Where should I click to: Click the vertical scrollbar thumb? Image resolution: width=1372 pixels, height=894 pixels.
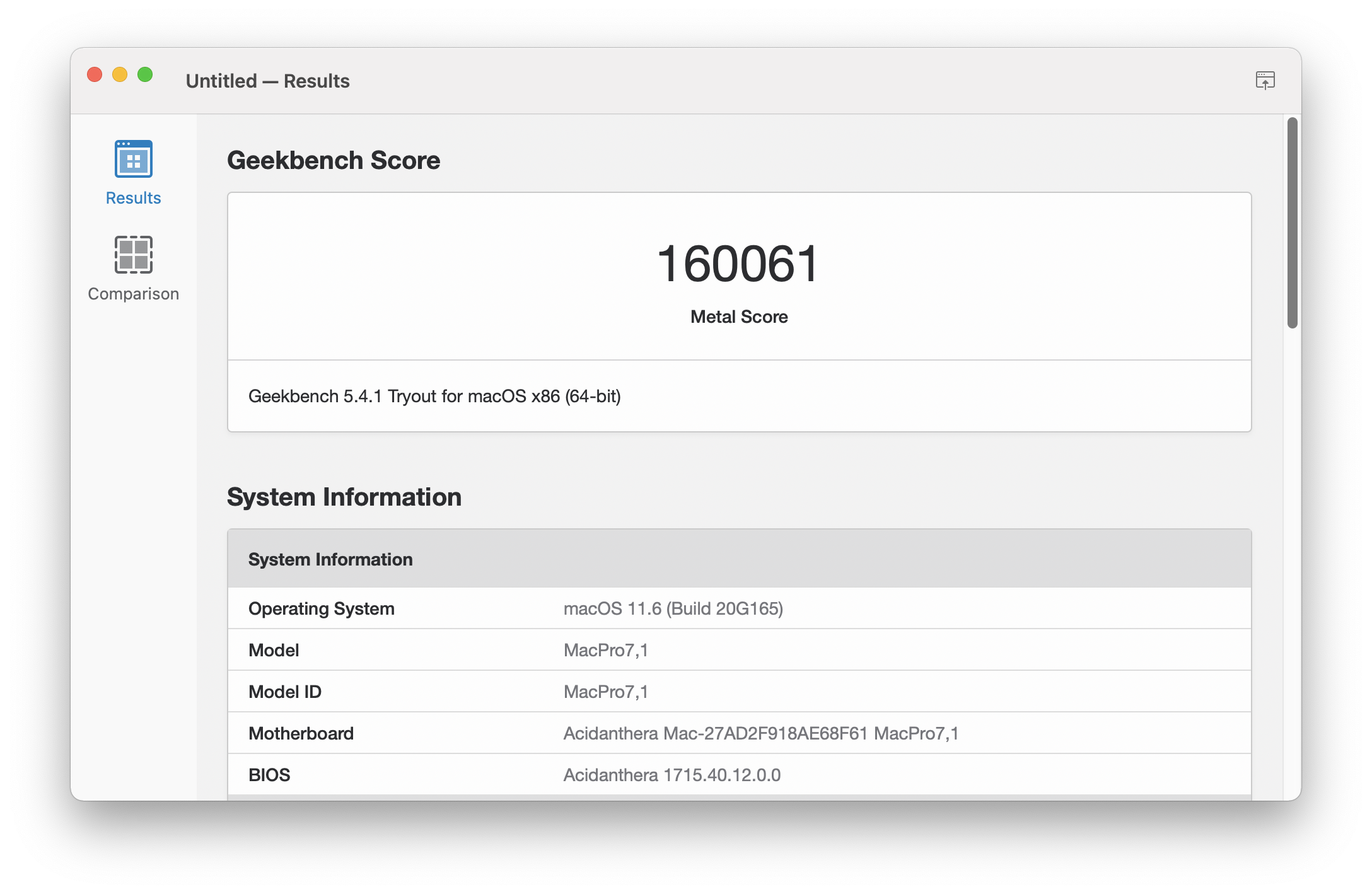click(1292, 222)
